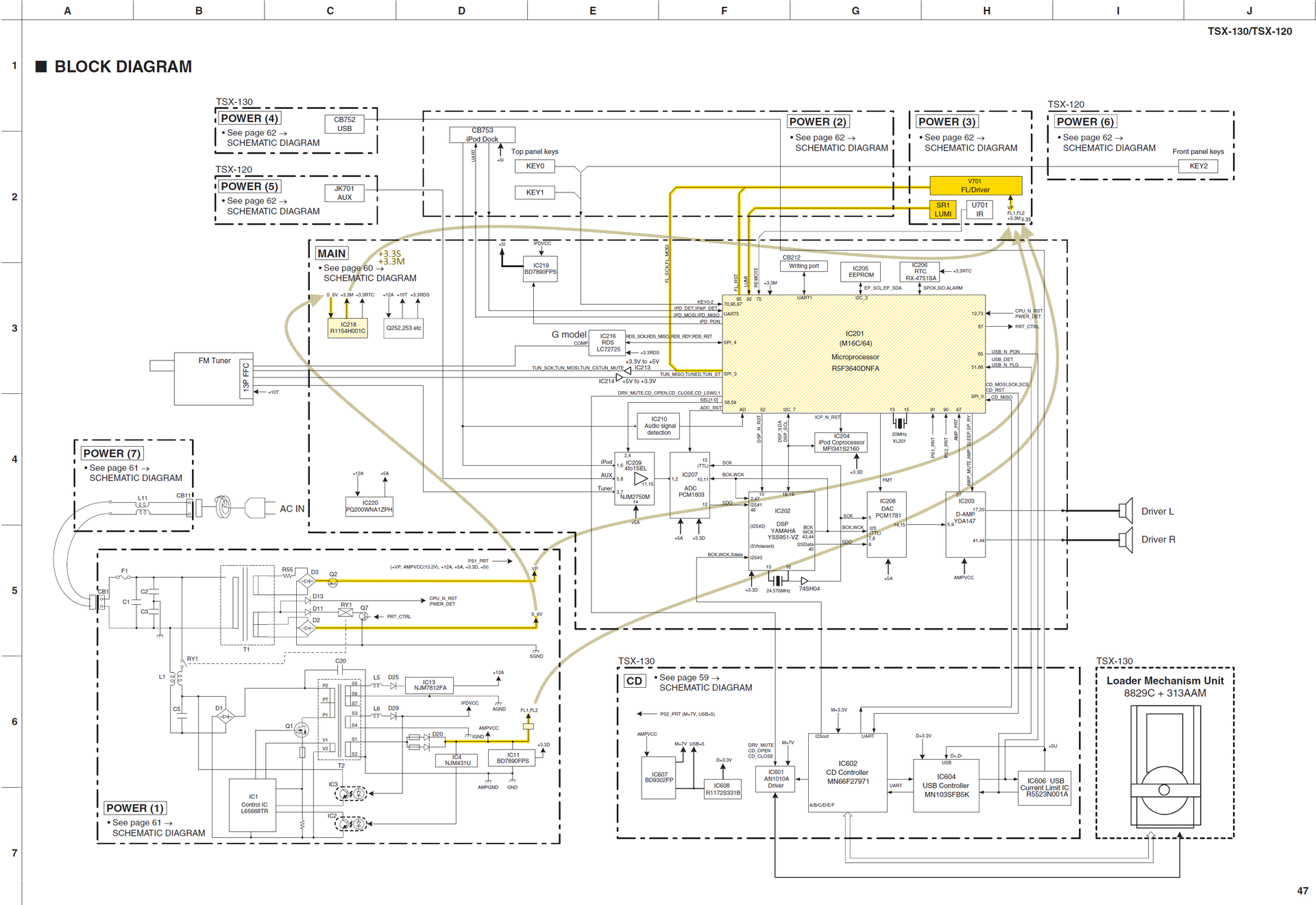Click the IC201 Microprocessor R5F3640DNFA block
1316x905 pixels.
click(x=854, y=354)
